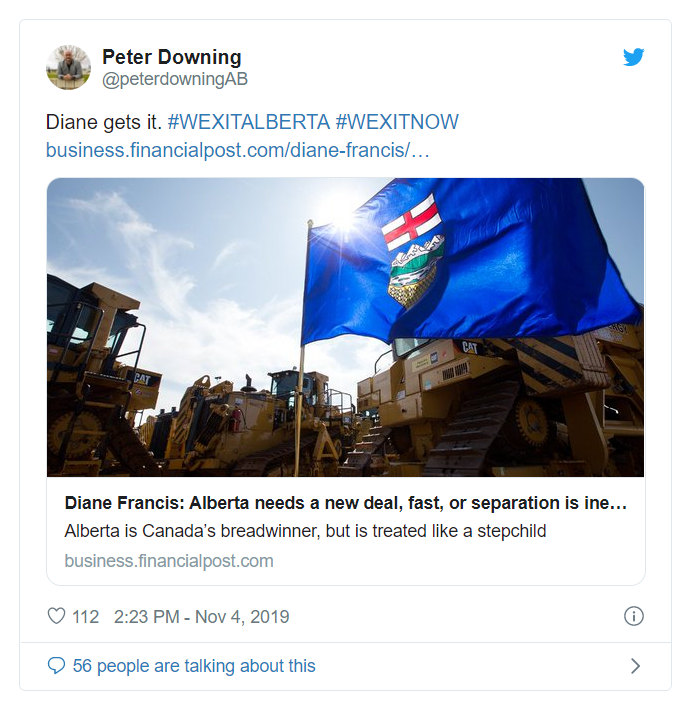The height and width of the screenshot is (706, 695).
Task: Open the #WEXITALBERTA hashtag
Action: click(249, 122)
